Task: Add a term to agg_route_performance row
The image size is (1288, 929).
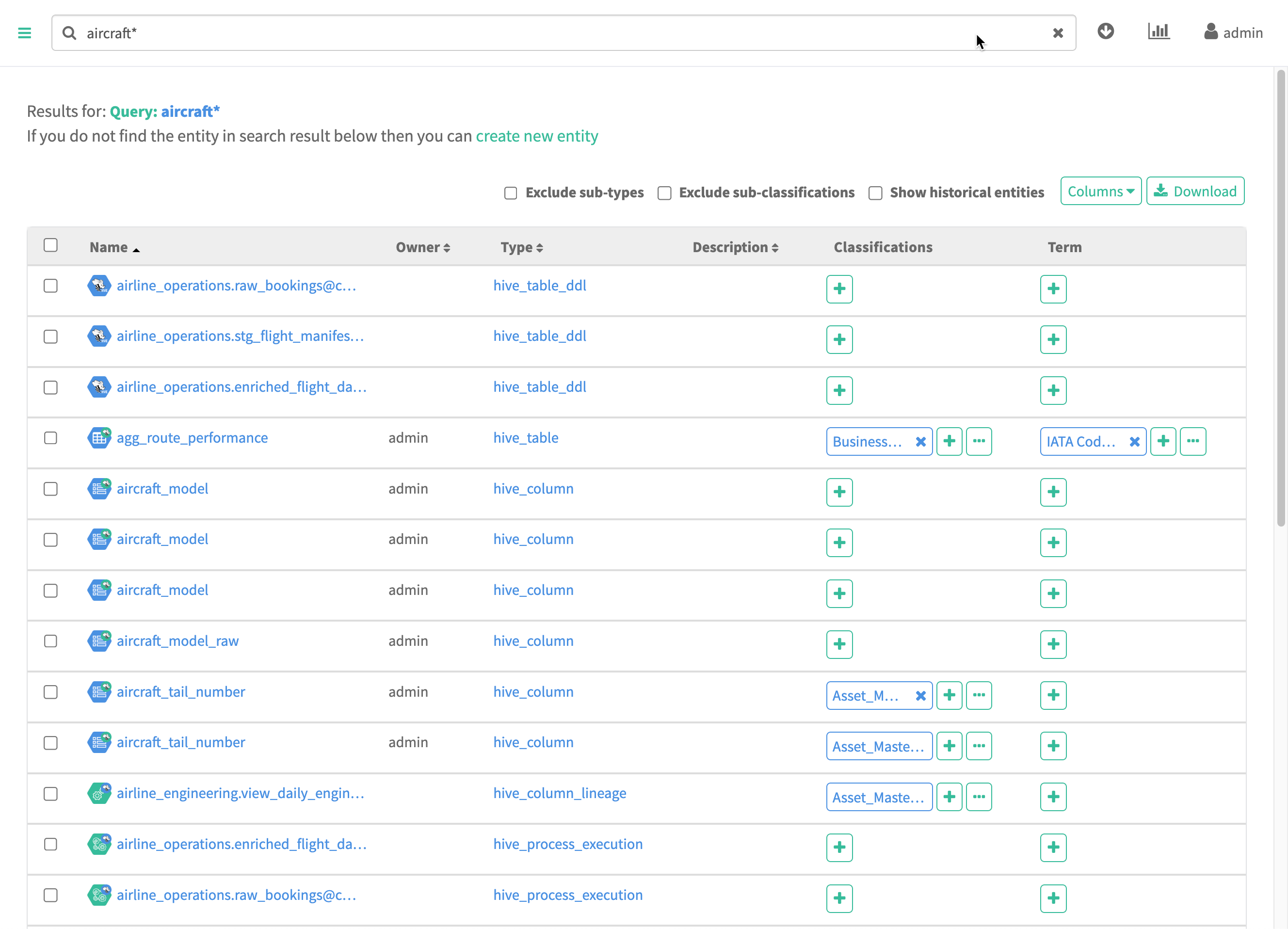Action: pos(1162,441)
